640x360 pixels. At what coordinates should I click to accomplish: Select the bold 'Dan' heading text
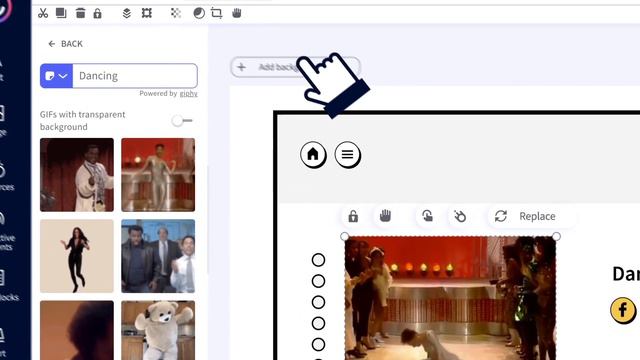(x=626, y=274)
